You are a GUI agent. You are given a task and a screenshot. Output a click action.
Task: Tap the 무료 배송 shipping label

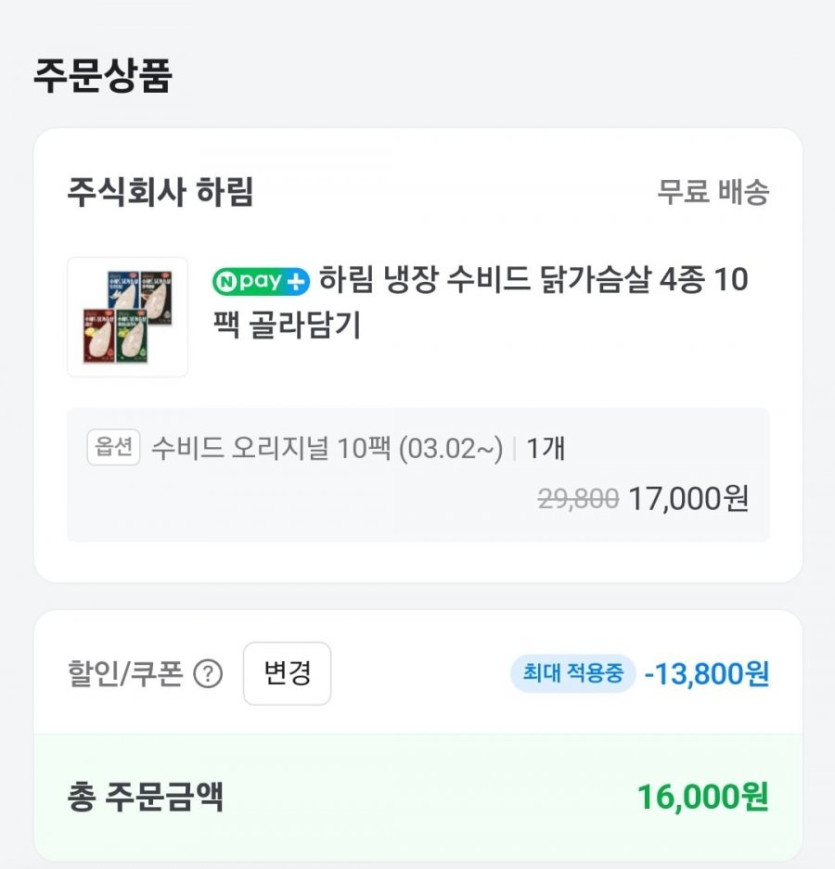712,192
